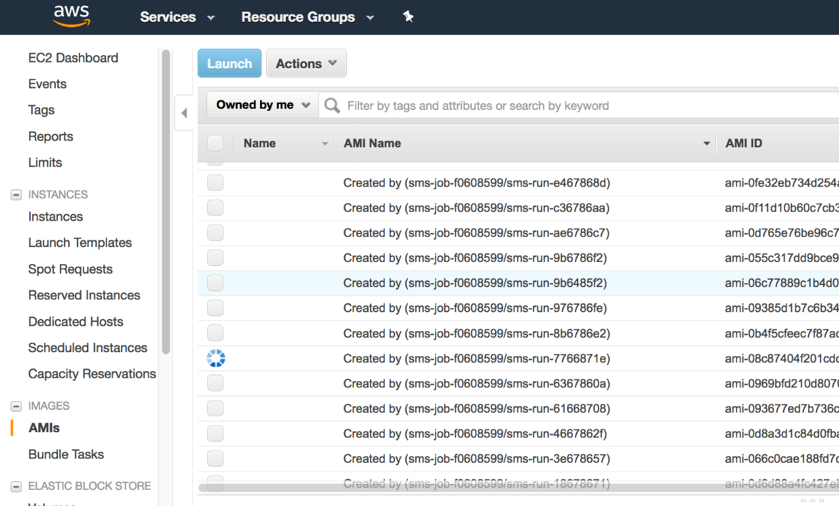Viewport: 839px width, 506px height.
Task: Click the AWS logo home icon
Action: click(72, 16)
